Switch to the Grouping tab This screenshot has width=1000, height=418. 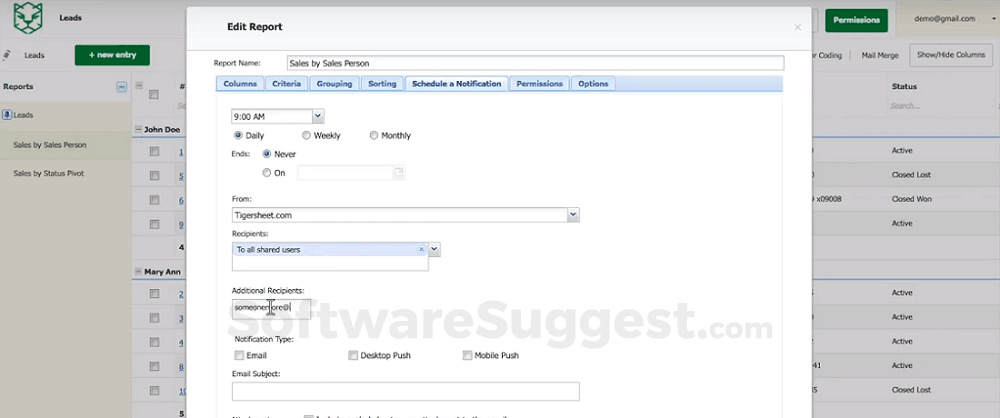pos(334,84)
